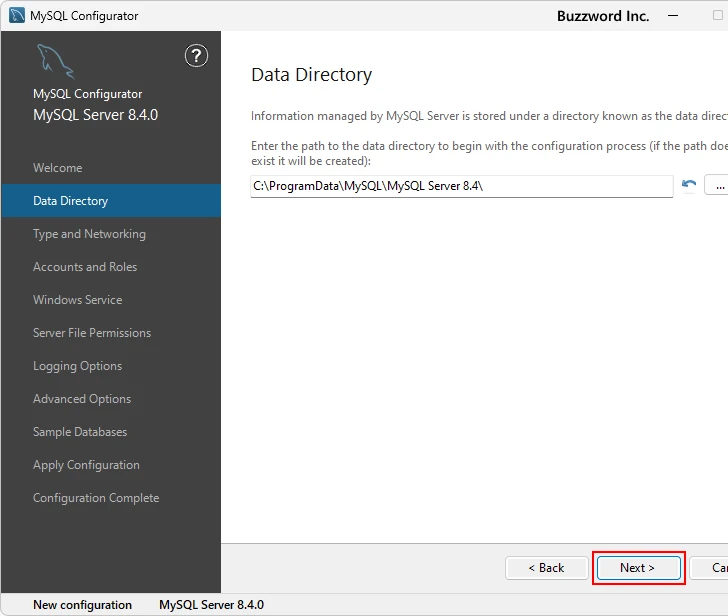Click the Data Directory page heading
The image size is (728, 616).
pos(312,74)
